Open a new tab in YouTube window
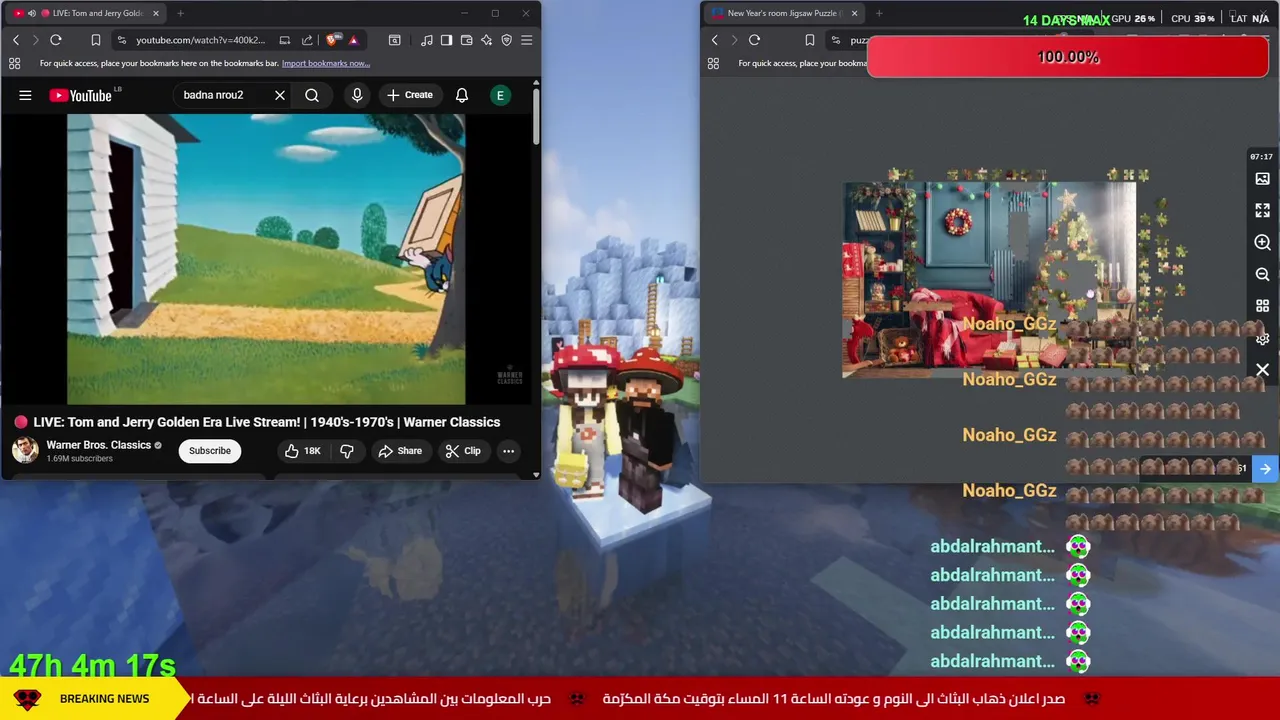1280x720 pixels. (x=180, y=13)
